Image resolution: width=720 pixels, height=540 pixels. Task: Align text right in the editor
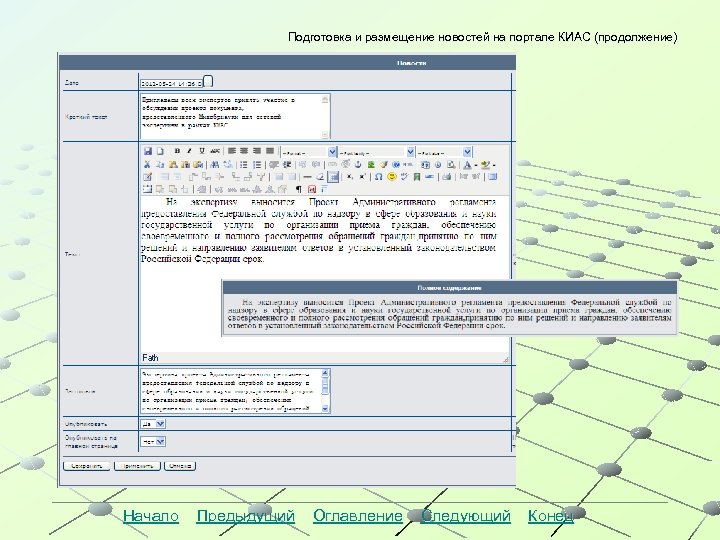pyautogui.click(x=257, y=151)
